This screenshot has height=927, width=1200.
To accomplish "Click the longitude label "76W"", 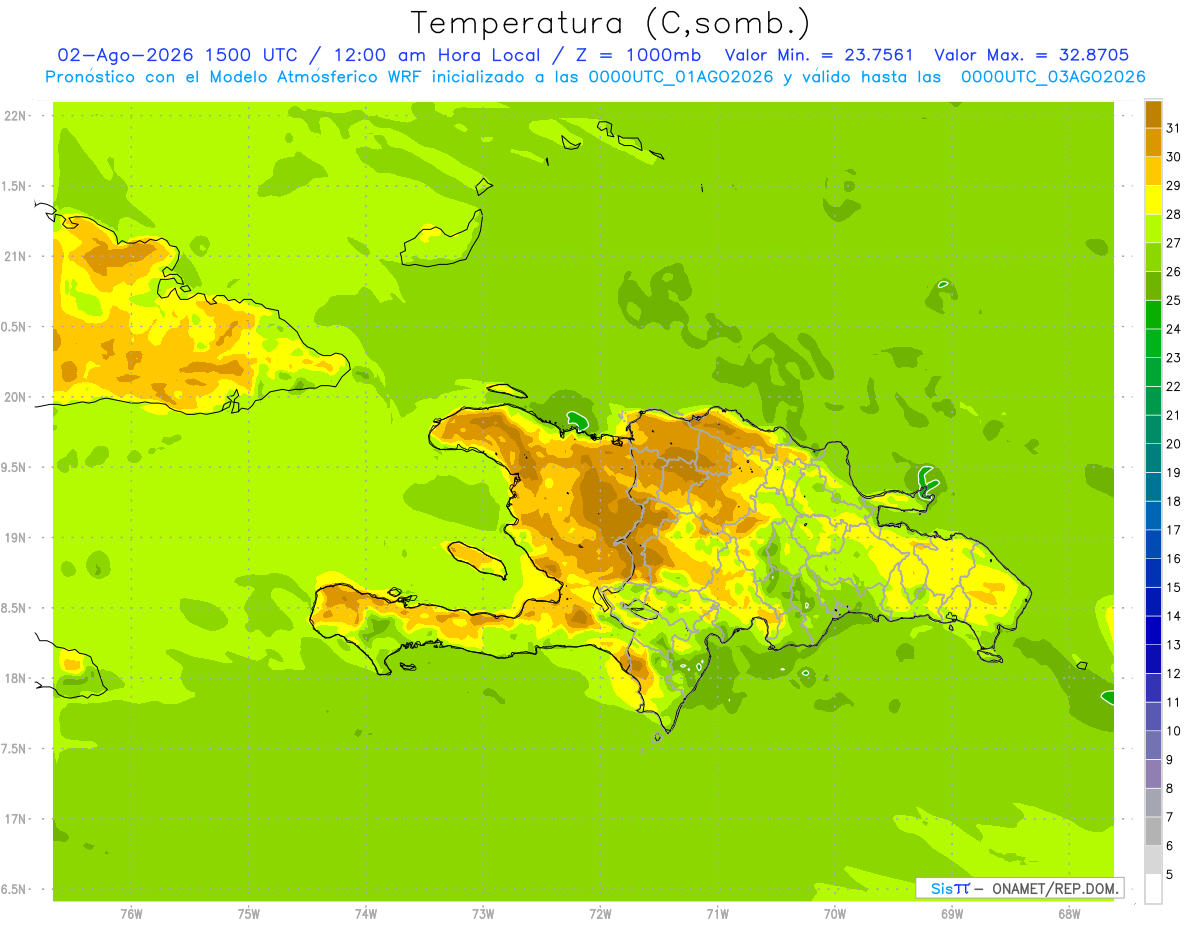I will click(x=131, y=914).
